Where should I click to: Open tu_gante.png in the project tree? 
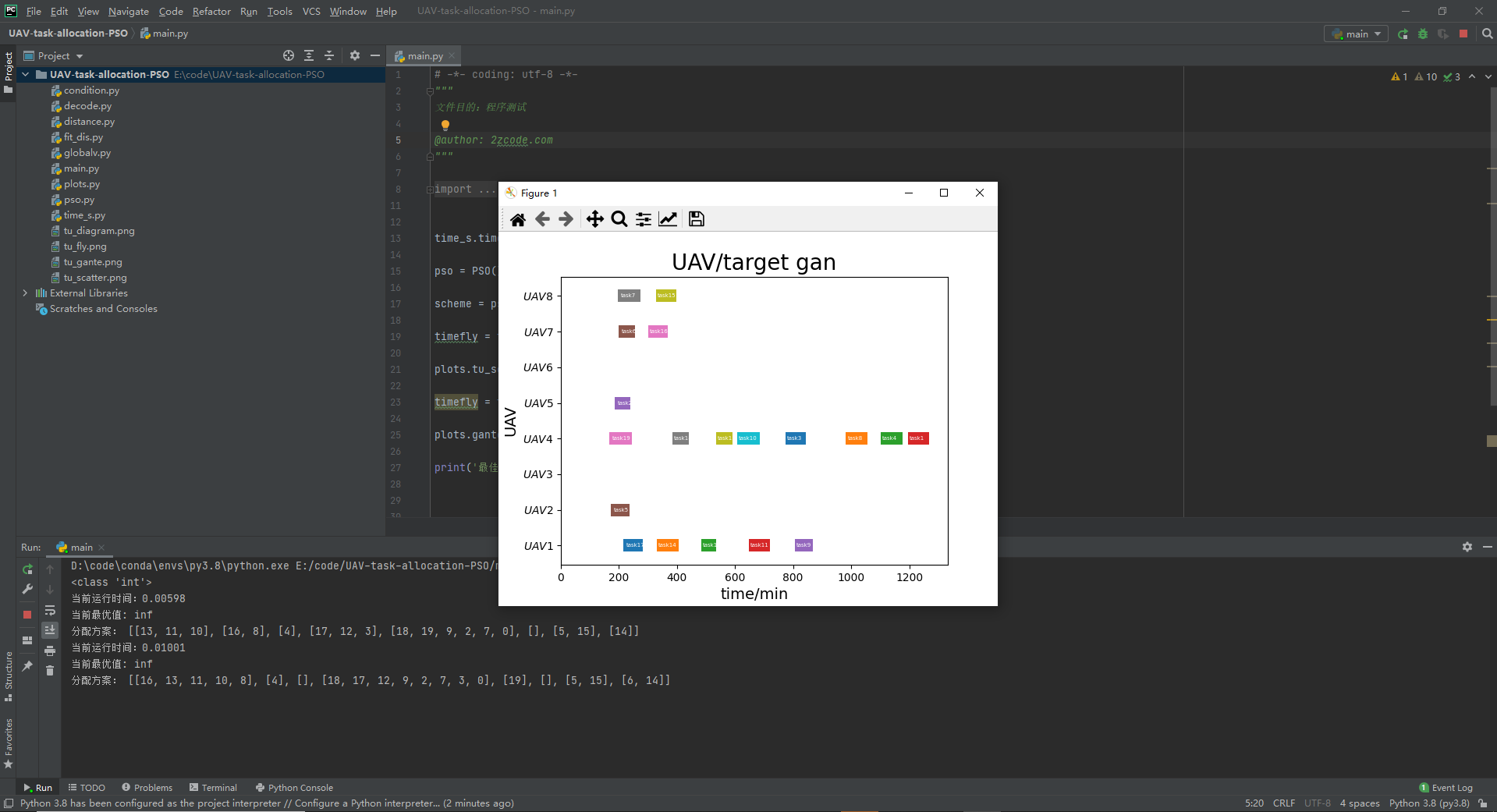click(x=93, y=262)
